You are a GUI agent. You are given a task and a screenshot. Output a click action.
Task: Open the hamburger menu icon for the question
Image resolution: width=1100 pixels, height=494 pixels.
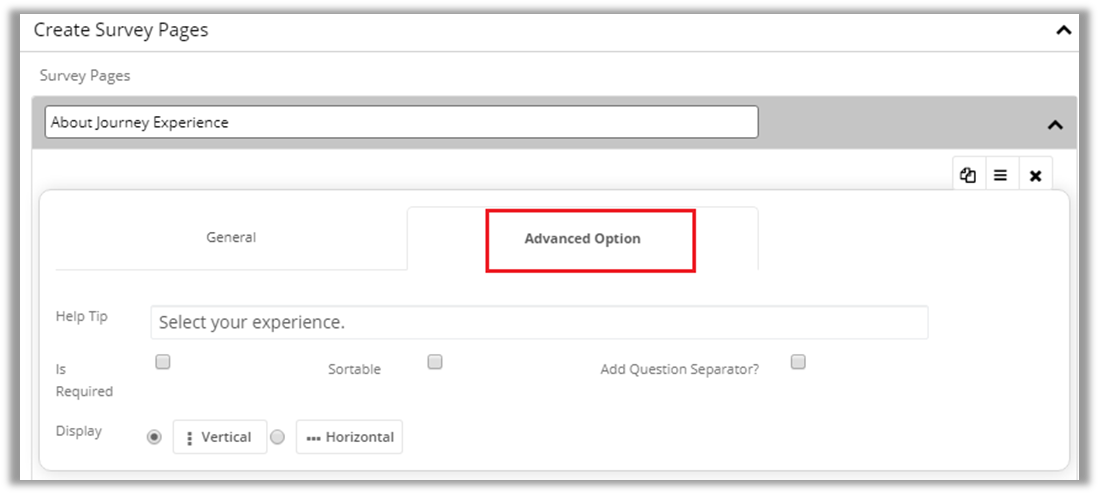[1000, 175]
